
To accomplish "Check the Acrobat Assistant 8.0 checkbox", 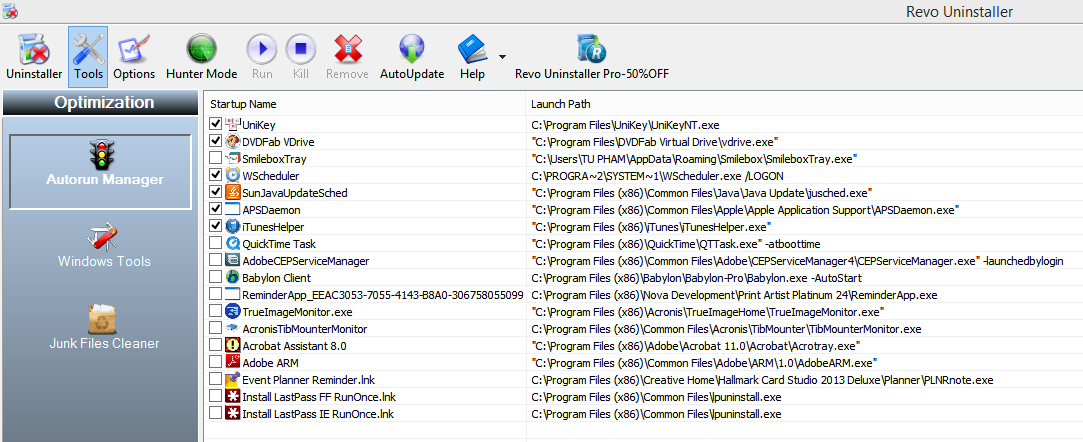I will click(215, 346).
